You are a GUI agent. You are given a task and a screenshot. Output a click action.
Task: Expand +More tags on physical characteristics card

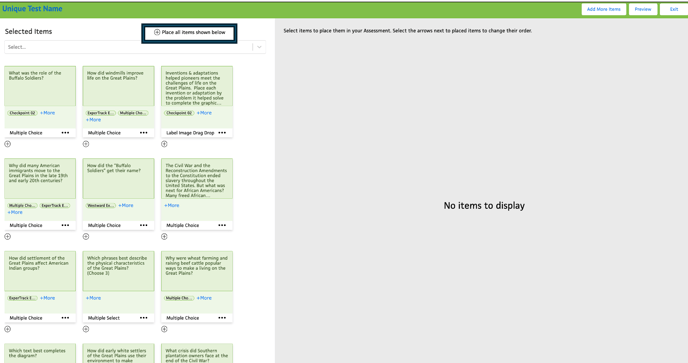pyautogui.click(x=93, y=298)
